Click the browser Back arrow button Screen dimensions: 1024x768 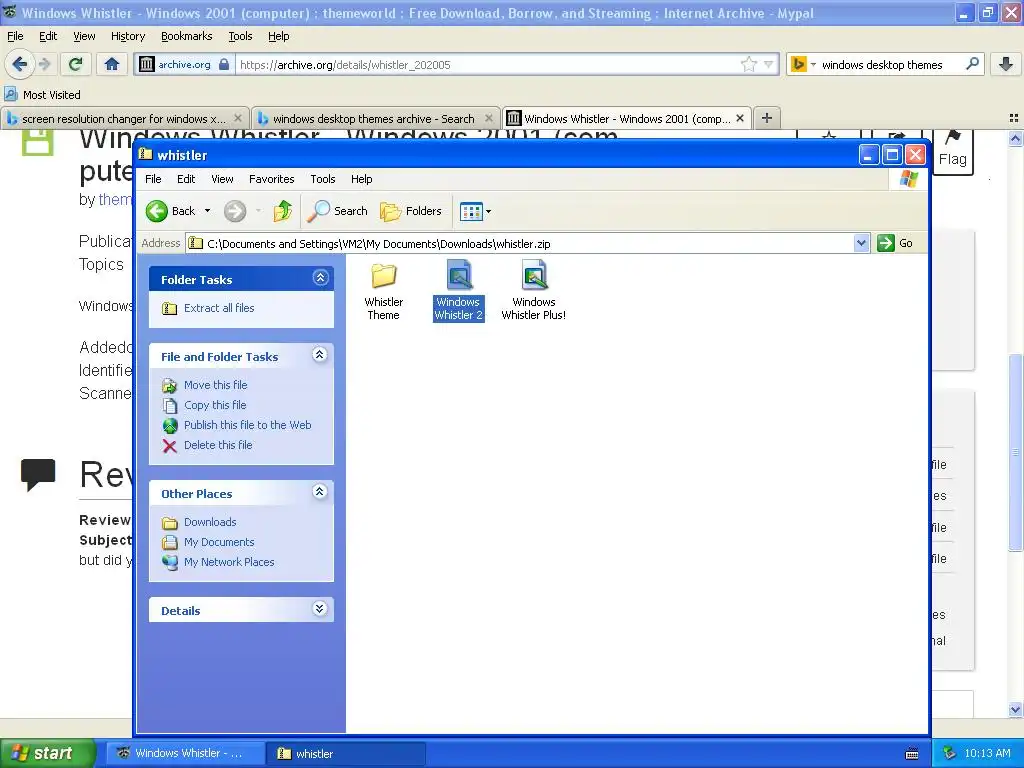pyautogui.click(x=20, y=64)
